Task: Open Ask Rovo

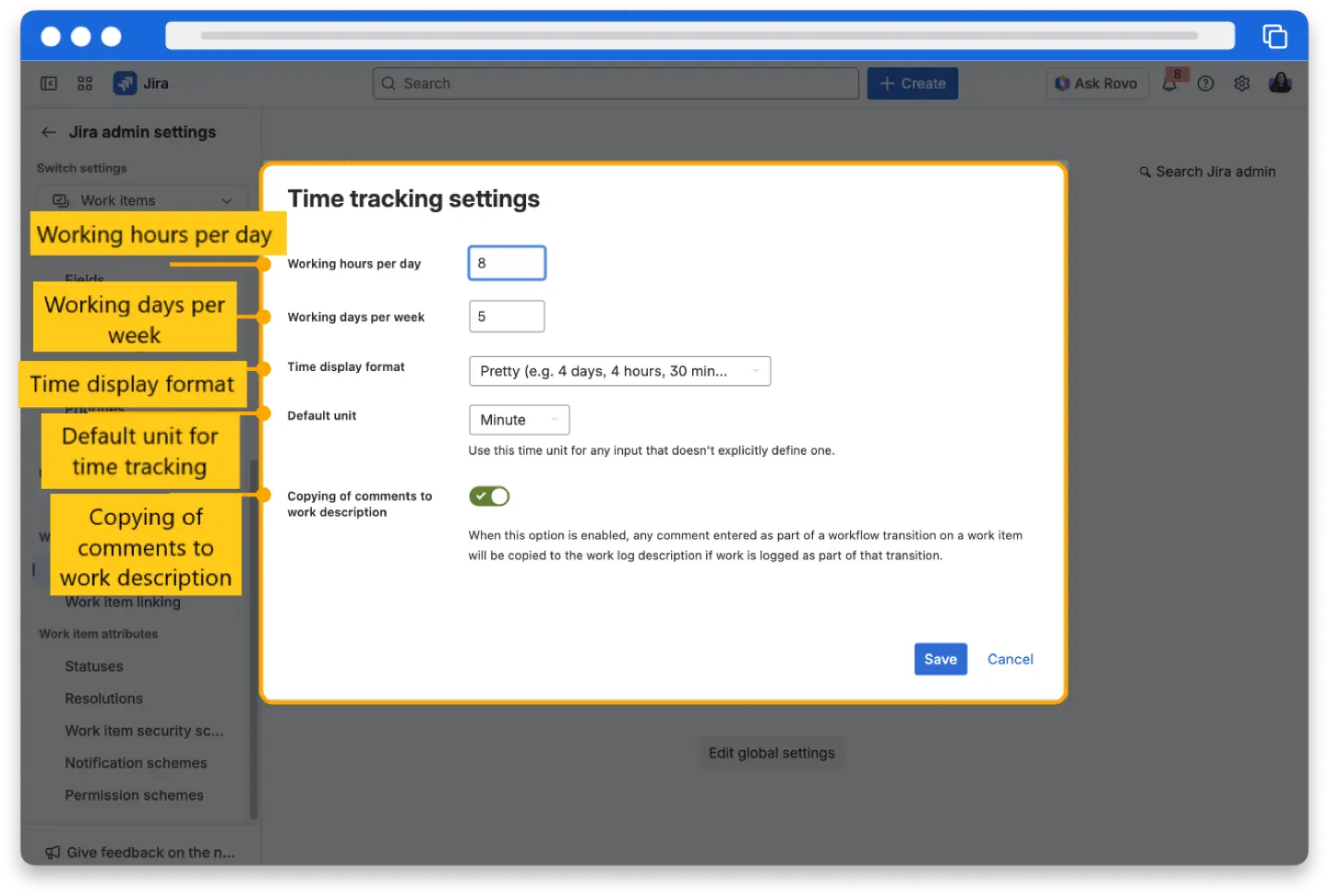Action: click(1097, 83)
